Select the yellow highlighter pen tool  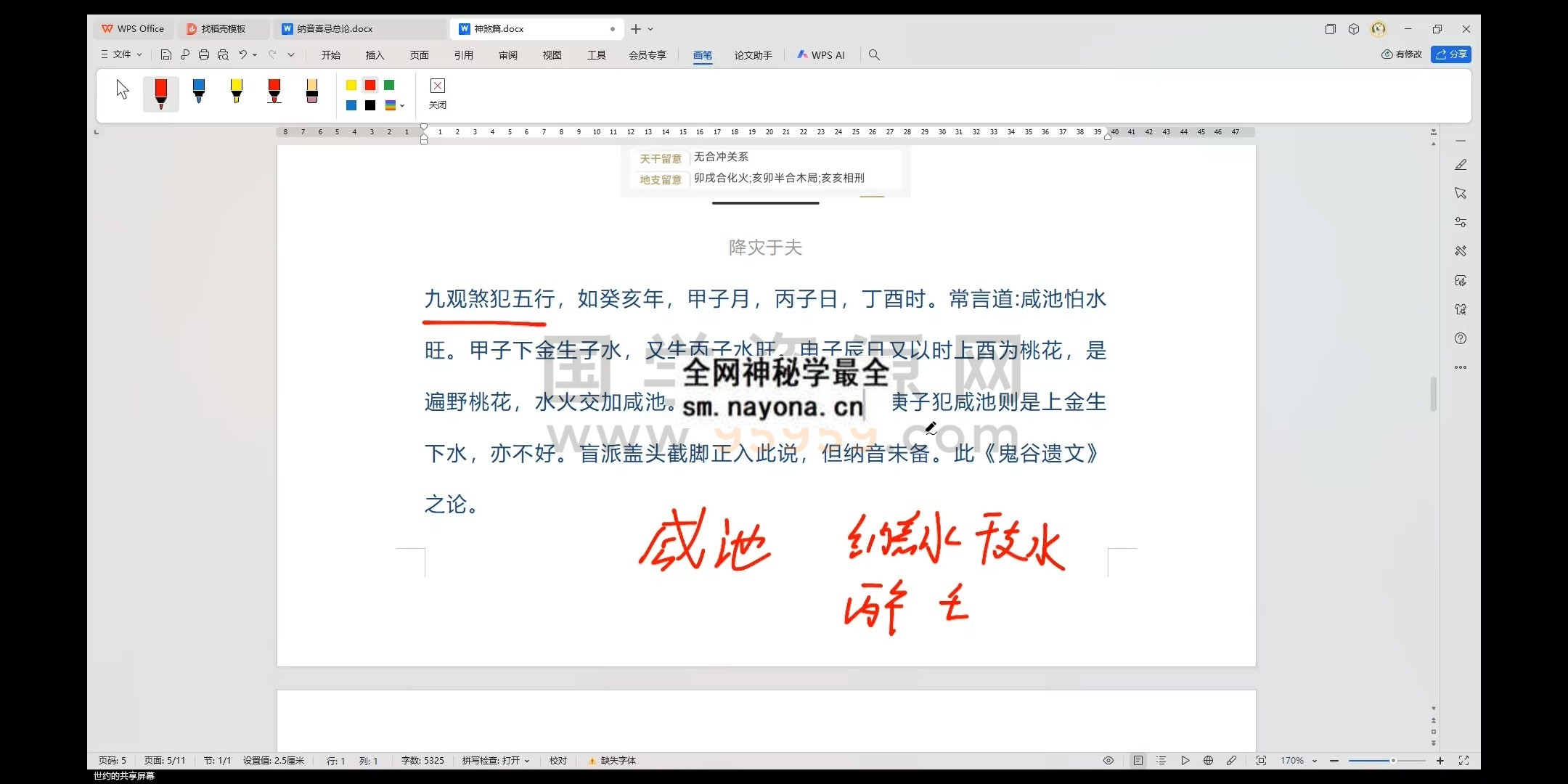click(x=237, y=91)
